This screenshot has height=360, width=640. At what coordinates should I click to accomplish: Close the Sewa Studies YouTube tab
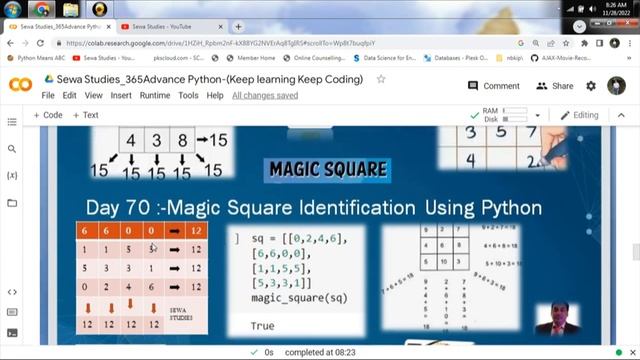[x=220, y=27]
